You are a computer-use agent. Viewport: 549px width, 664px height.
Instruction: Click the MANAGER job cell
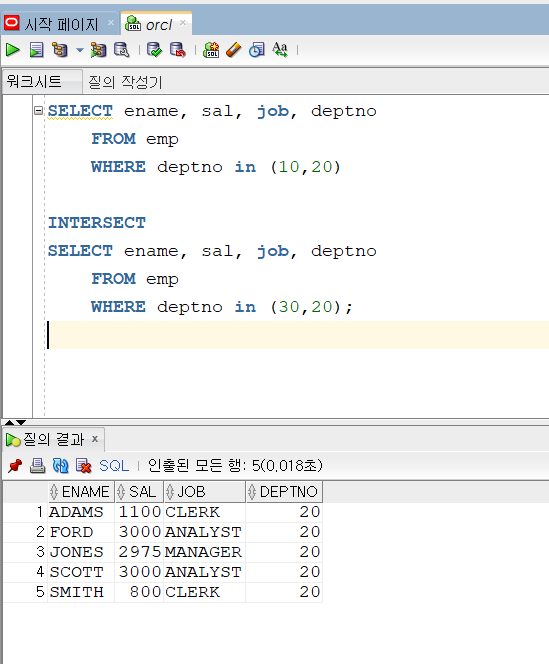[204, 552]
